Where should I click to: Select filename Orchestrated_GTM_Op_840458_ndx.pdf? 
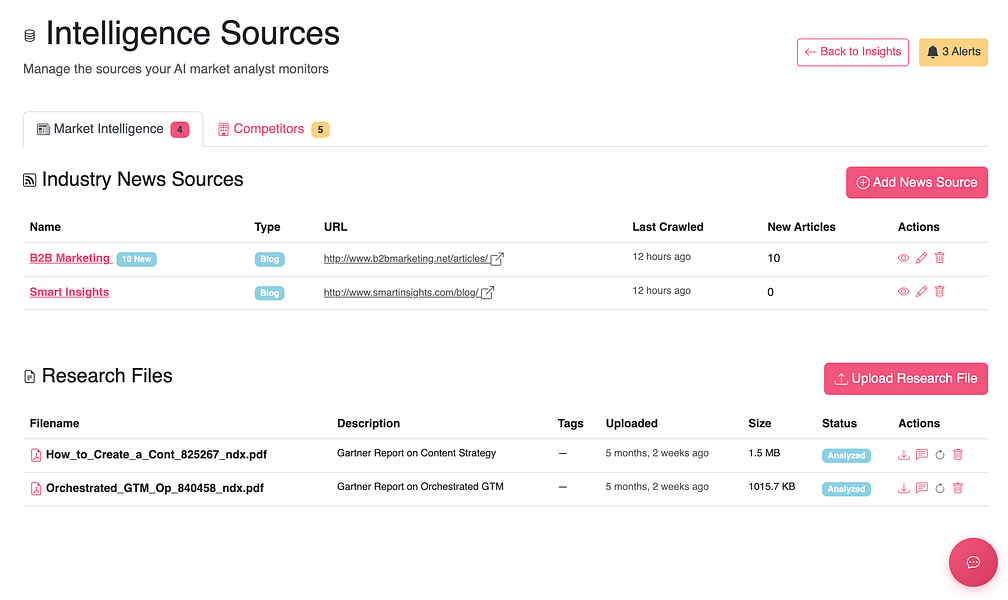coord(155,488)
